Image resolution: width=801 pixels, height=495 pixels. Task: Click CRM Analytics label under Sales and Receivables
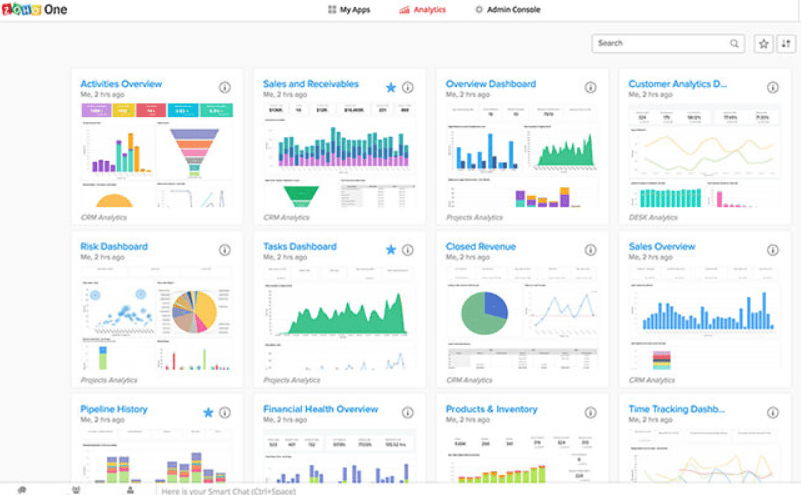pos(286,218)
